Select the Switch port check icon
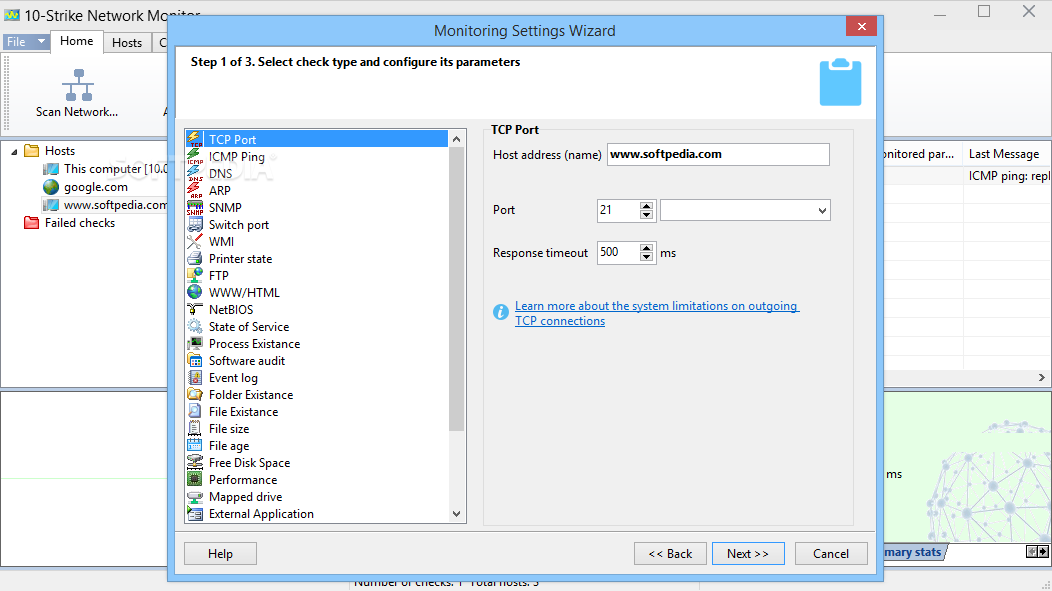Image resolution: width=1052 pixels, height=591 pixels. coord(195,225)
